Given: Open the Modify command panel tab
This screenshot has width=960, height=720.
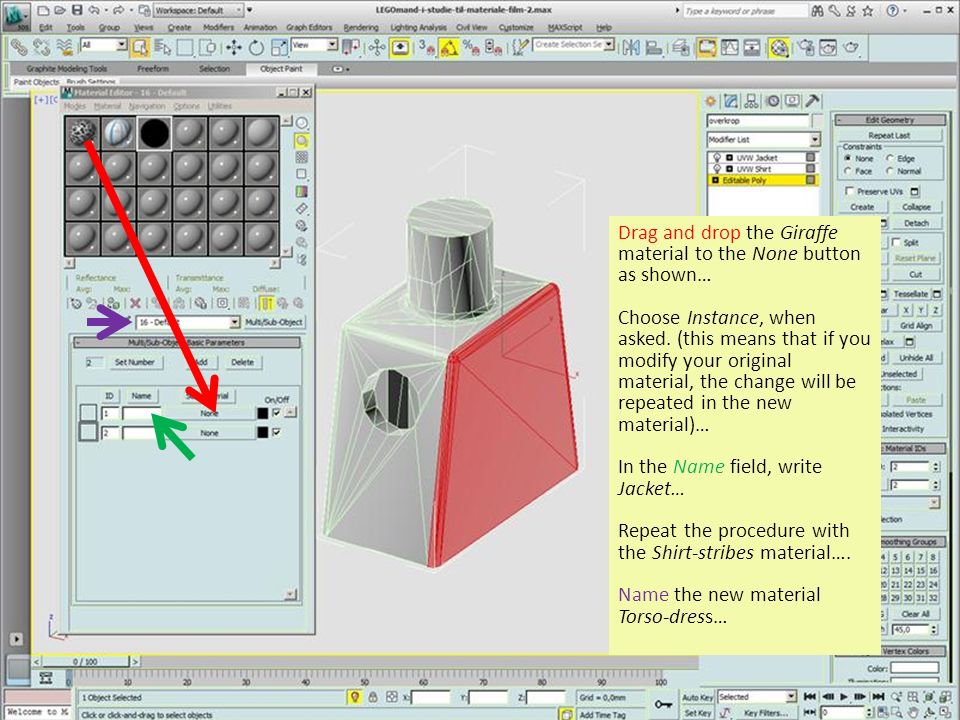Looking at the screenshot, I should (x=730, y=101).
